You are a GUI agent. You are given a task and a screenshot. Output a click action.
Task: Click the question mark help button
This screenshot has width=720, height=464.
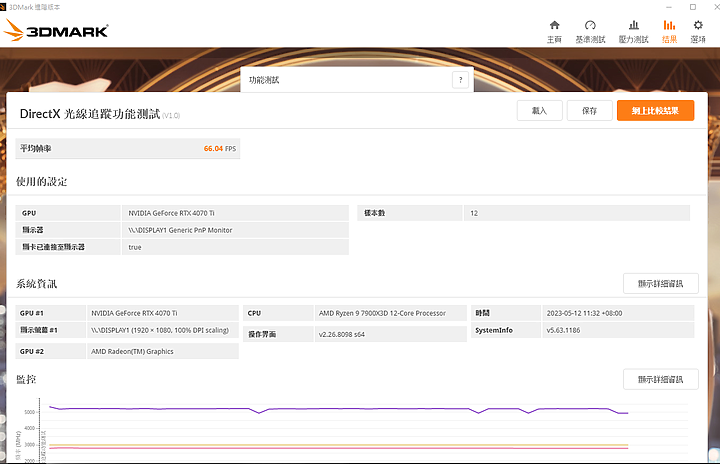[461, 80]
